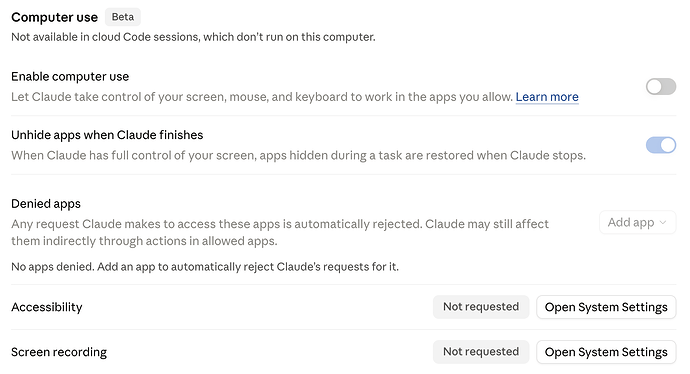Click the Denied apps description paragraph
Viewport: 690px width, 374px height.
[x=280, y=232]
